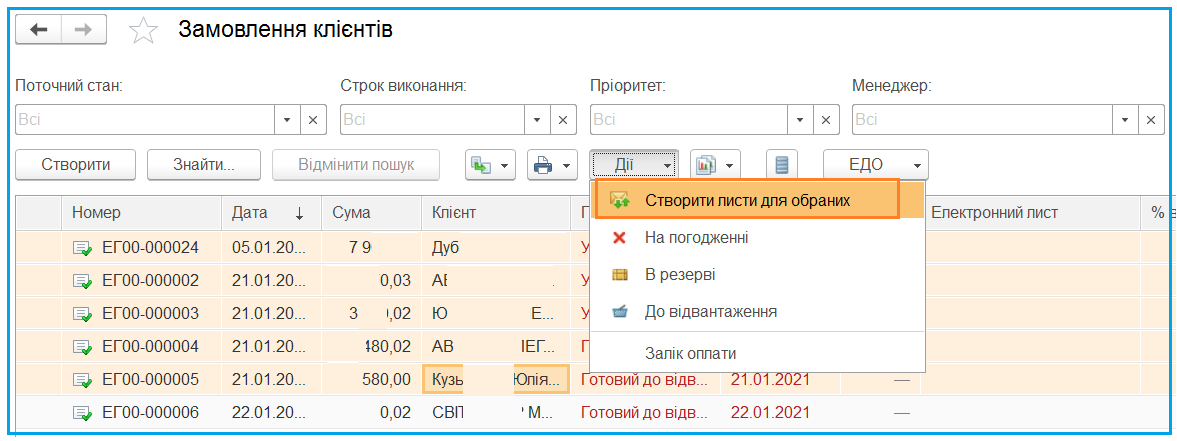
Task: Click the Відмінити пошук button
Action: 356,164
